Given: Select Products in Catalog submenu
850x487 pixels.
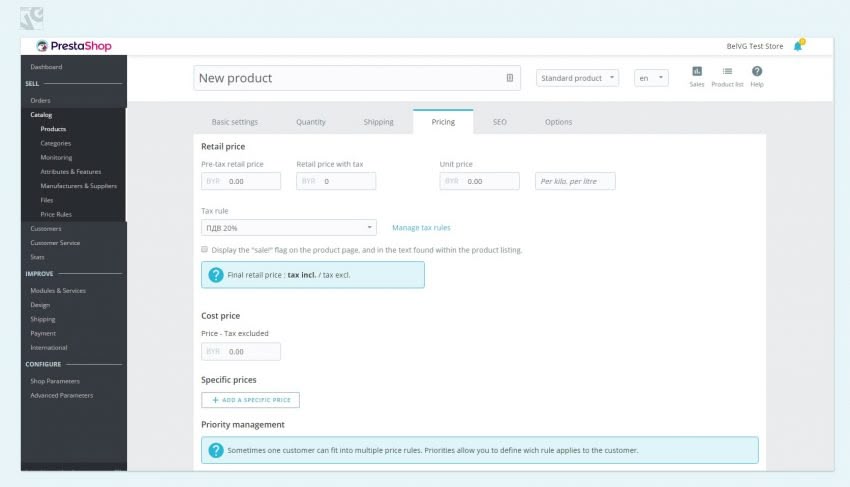Looking at the screenshot, I should tap(53, 129).
